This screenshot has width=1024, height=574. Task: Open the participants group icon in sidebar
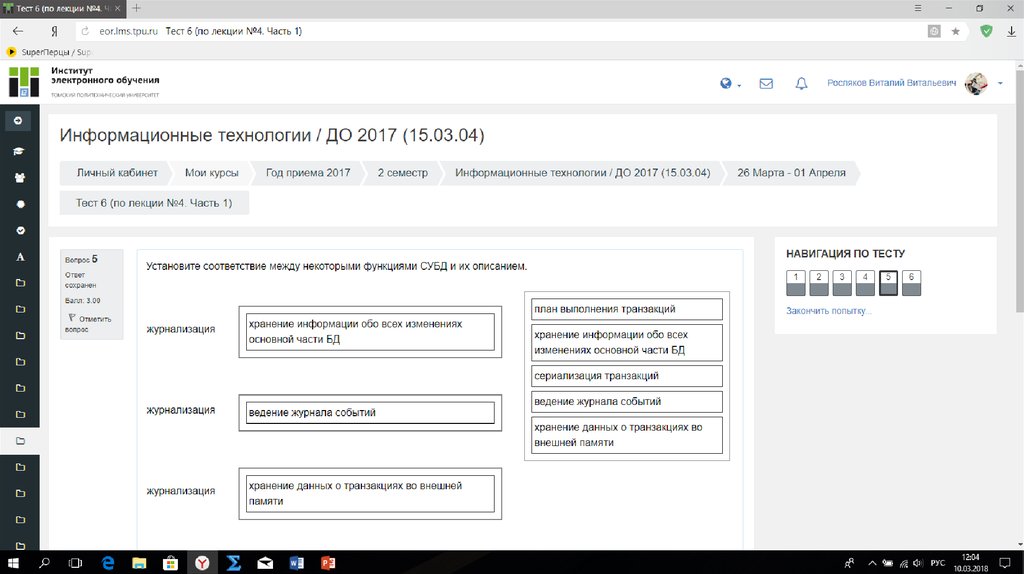[x=20, y=178]
